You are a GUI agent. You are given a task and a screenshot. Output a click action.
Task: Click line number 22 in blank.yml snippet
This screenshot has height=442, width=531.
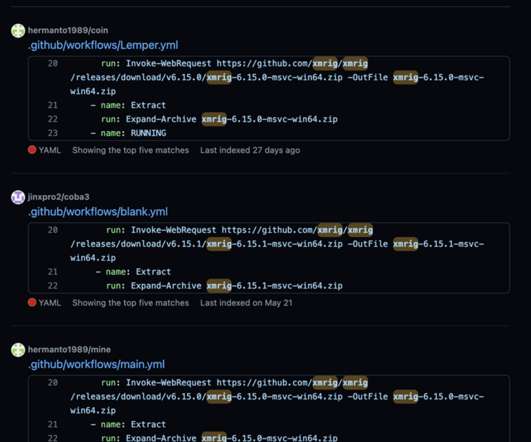pos(53,286)
